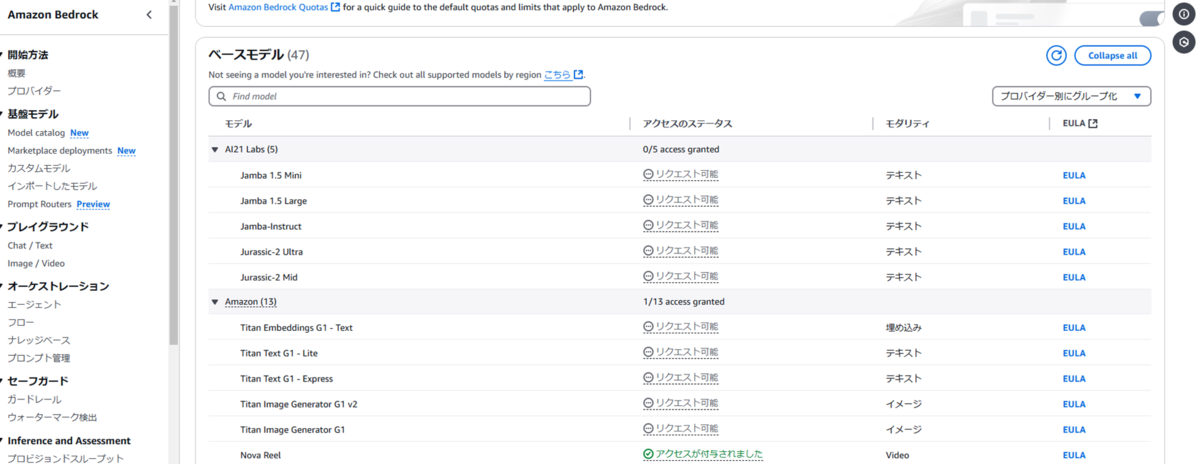Viewport: 1200px width, 464px height.
Task: Open カスタムモデル in the sidebar
Action: point(39,168)
